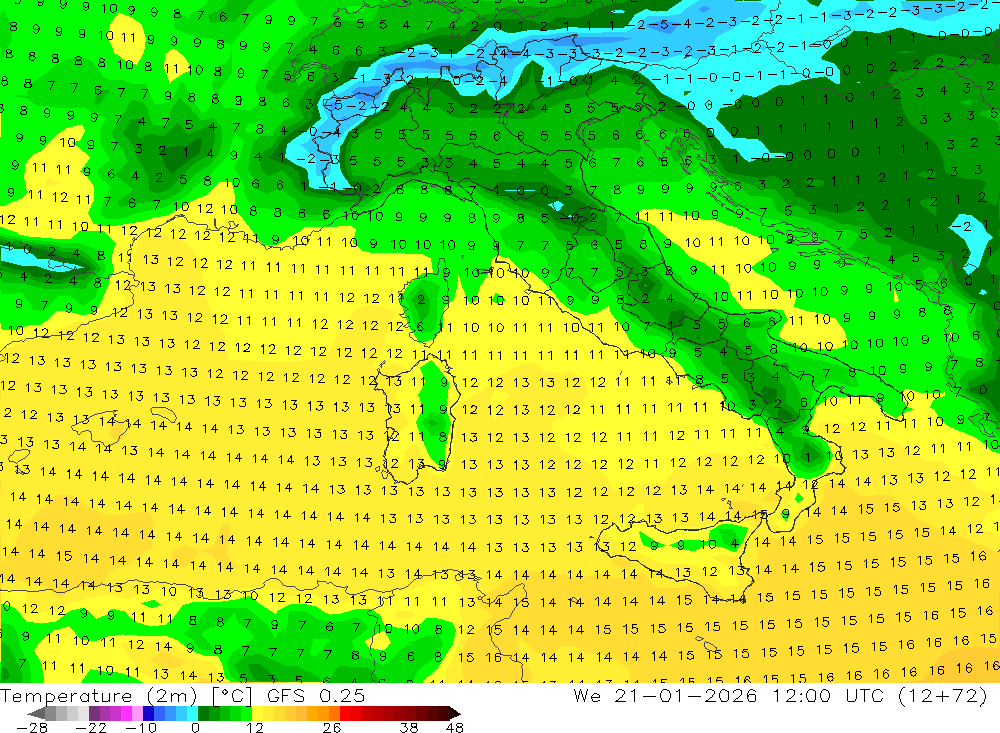Select the 48 legend scale label

coord(454,727)
